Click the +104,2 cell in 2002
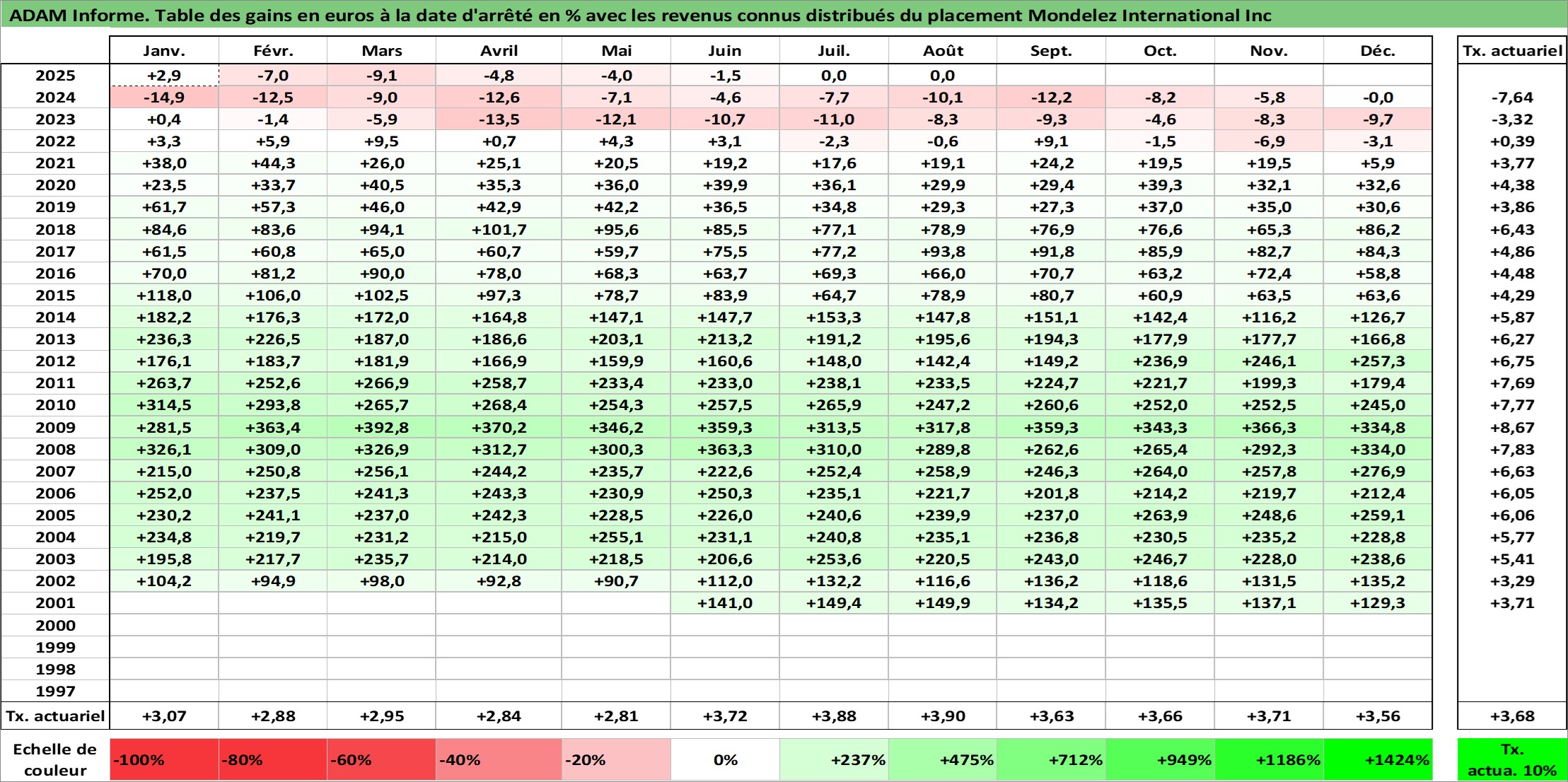This screenshot has width=1568, height=782. 164,581
